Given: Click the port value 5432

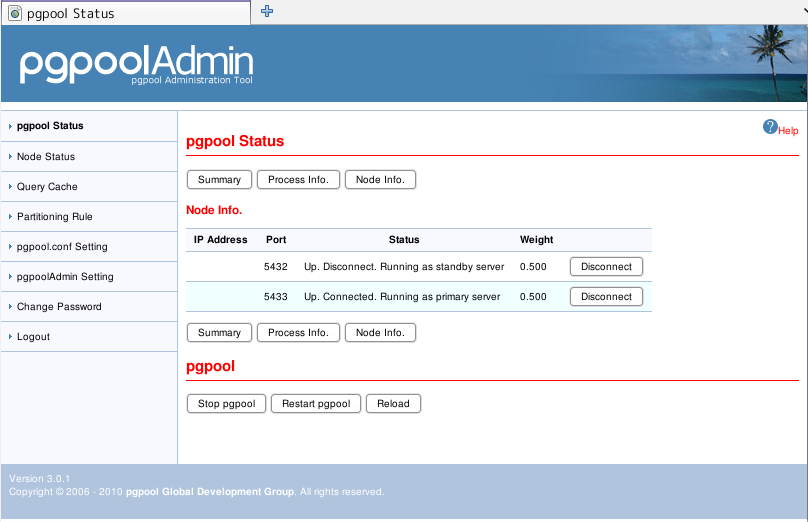Looking at the screenshot, I should click(x=276, y=266).
